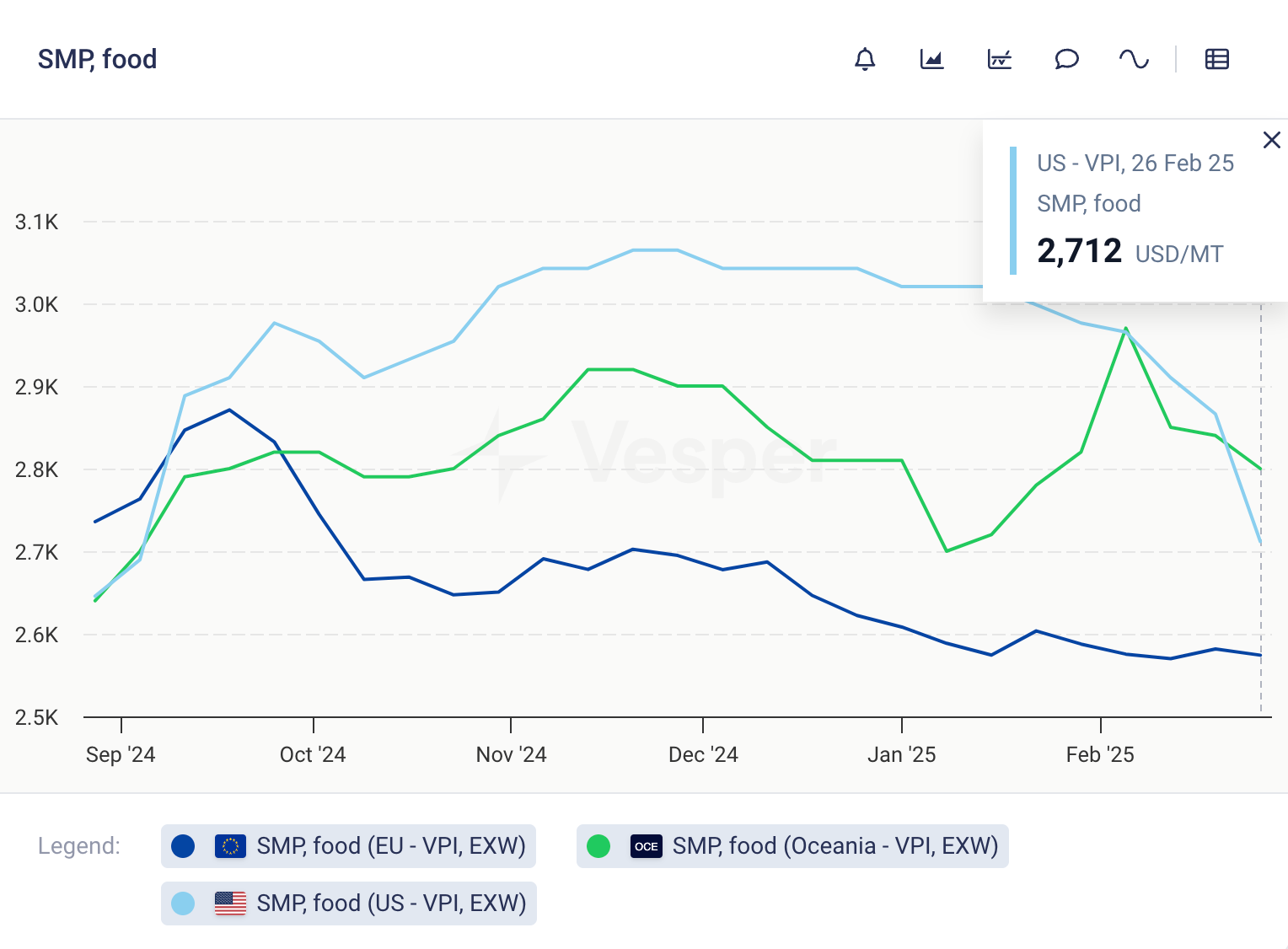Close the US - VPI tooltip
1288x949 pixels.
pos(1272,140)
